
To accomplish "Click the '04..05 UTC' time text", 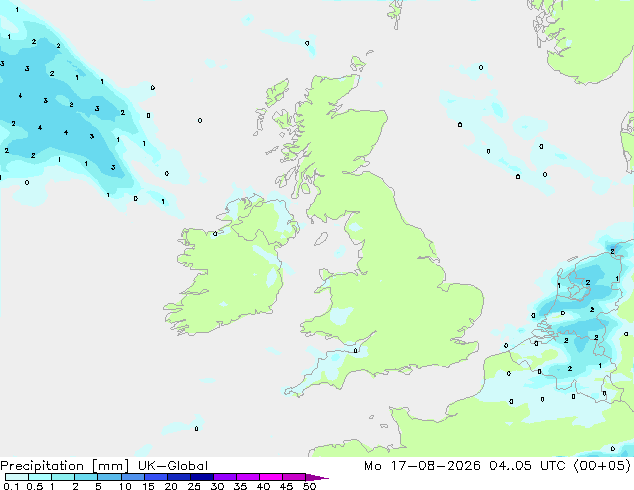I will [x=527, y=466].
